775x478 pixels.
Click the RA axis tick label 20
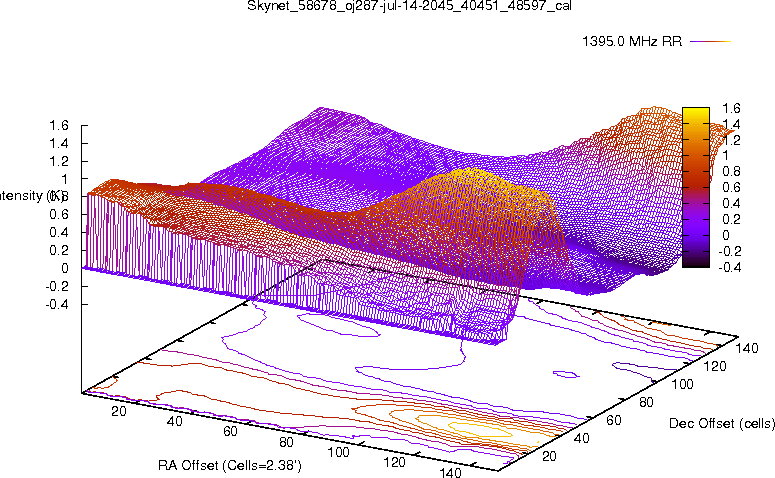pyautogui.click(x=121, y=411)
